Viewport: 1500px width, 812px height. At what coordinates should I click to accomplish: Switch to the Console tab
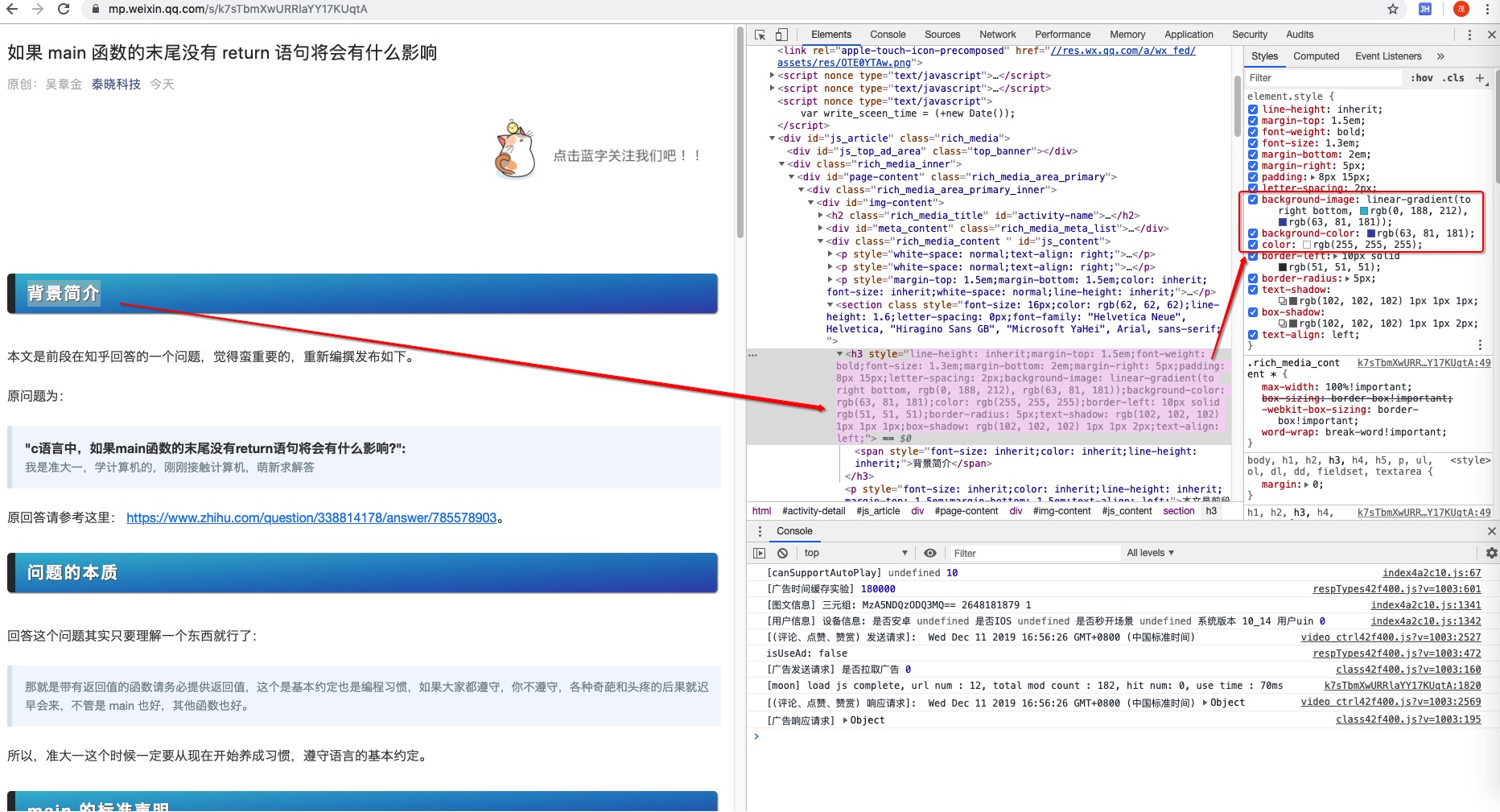point(888,35)
